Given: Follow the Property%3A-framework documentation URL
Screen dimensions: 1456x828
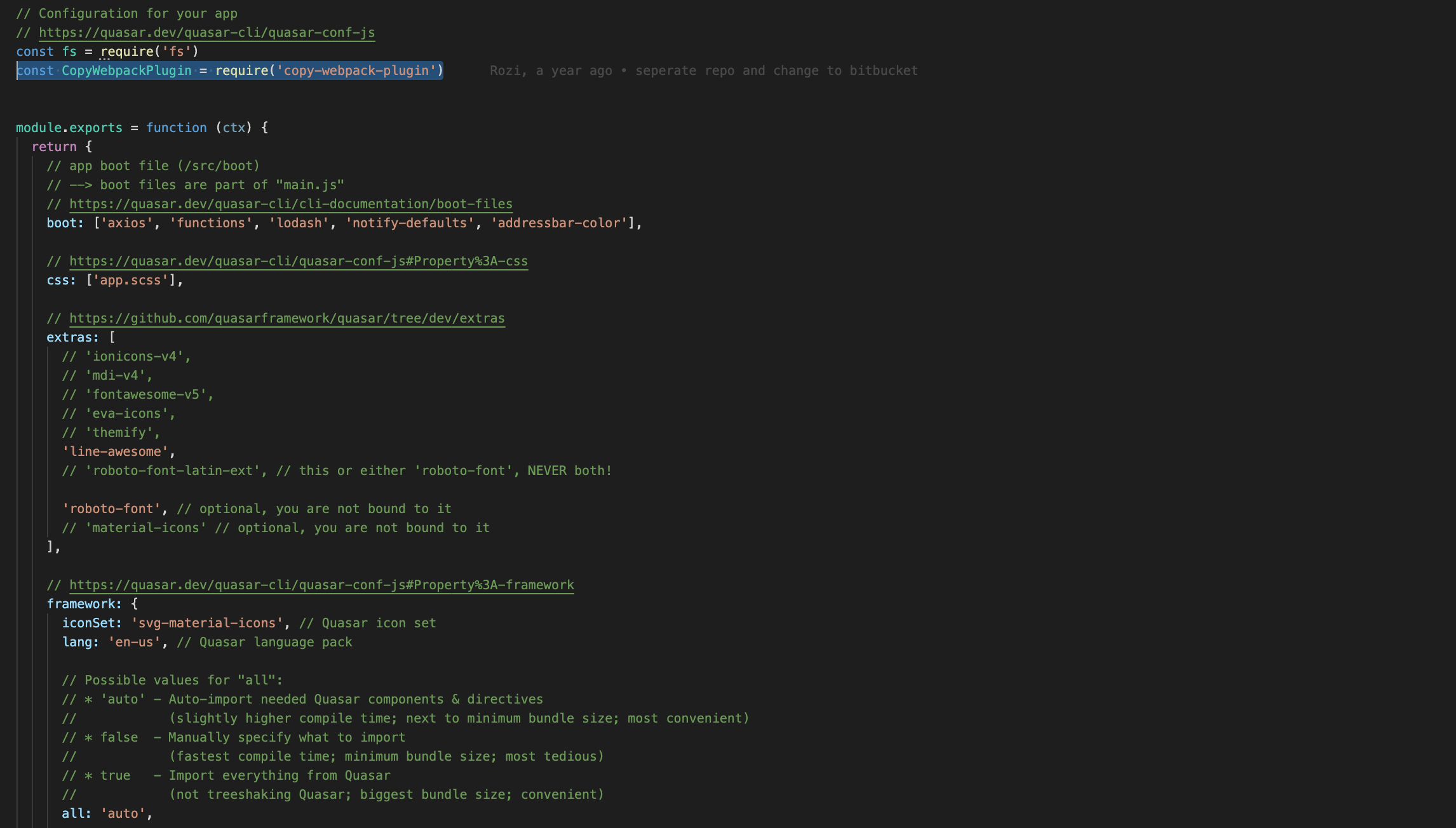Looking at the screenshot, I should 321,585.
